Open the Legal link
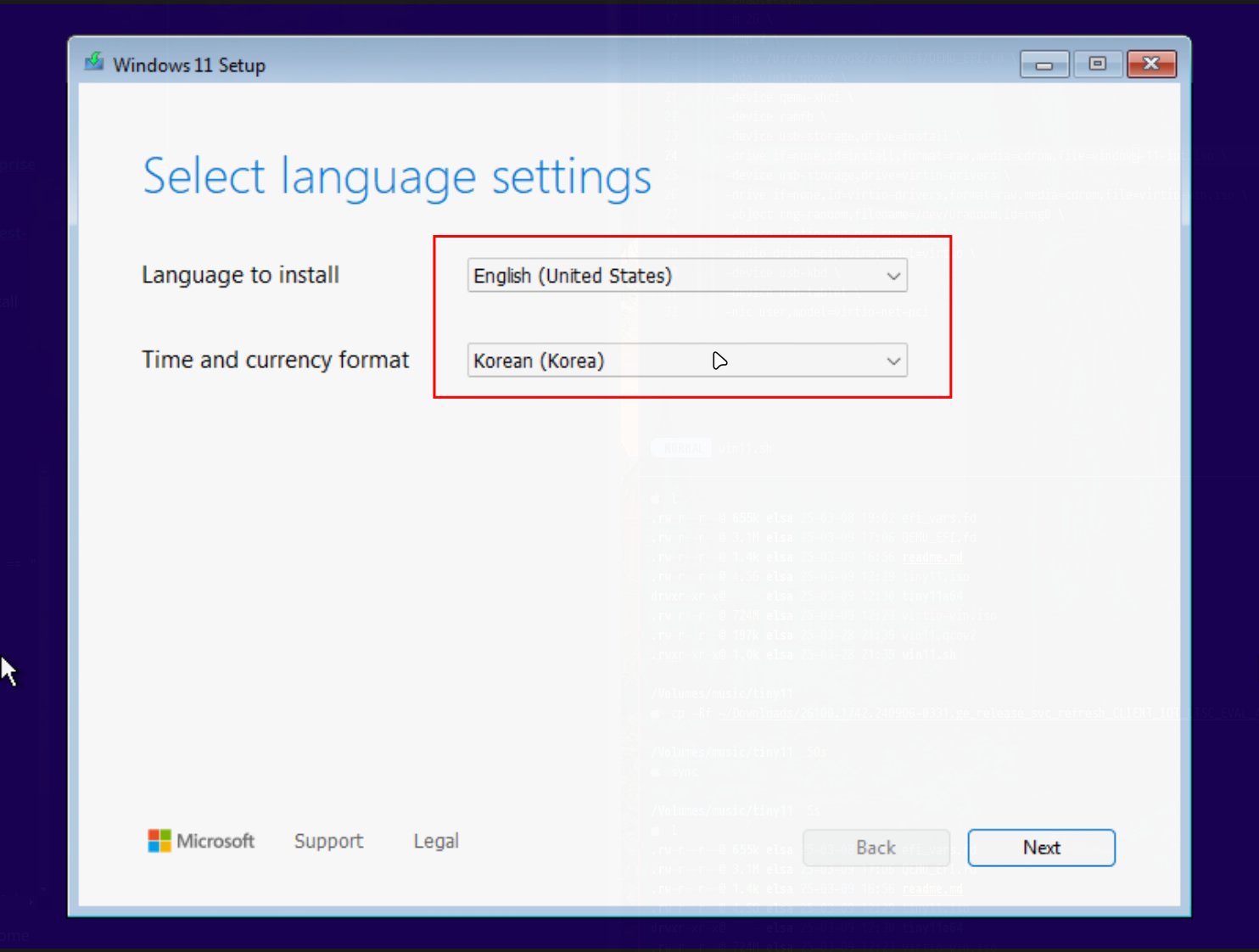 436,841
